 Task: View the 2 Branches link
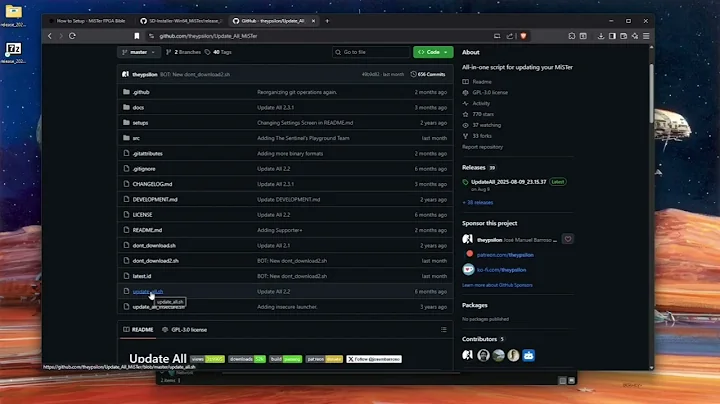(x=183, y=52)
